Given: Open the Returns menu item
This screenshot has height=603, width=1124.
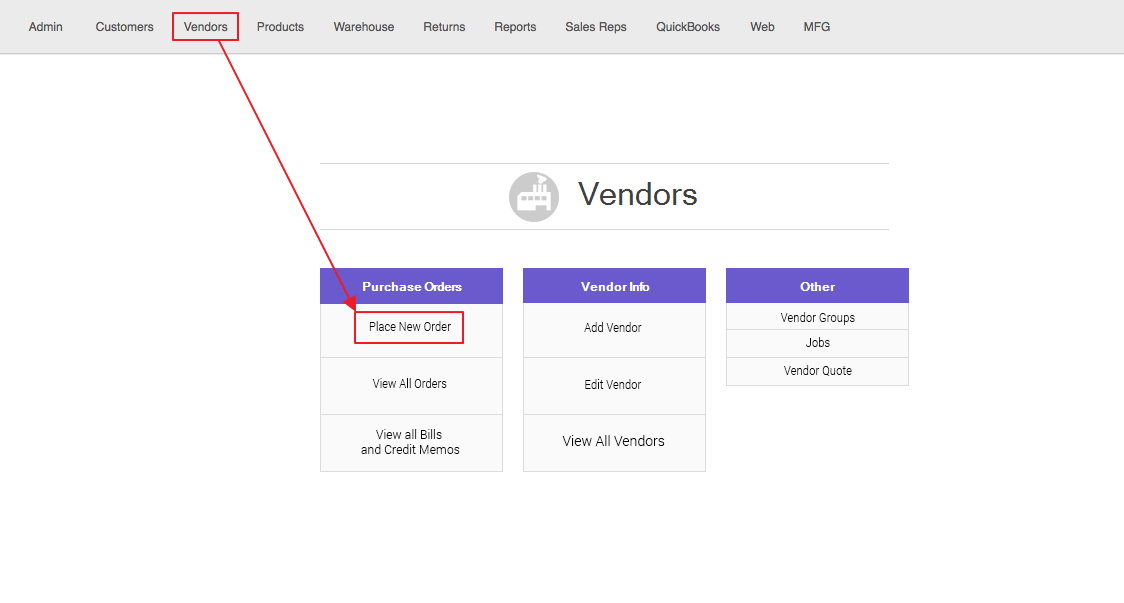Looking at the screenshot, I should 444,27.
